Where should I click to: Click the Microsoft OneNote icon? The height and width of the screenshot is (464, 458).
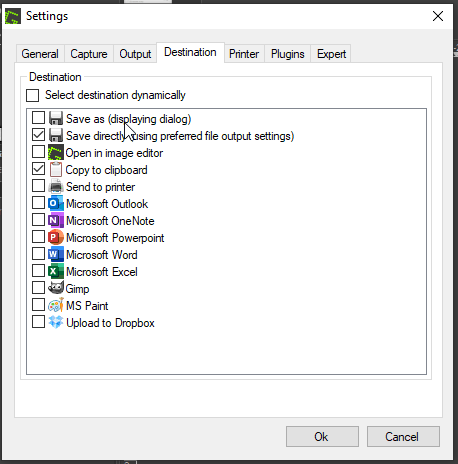click(56, 221)
